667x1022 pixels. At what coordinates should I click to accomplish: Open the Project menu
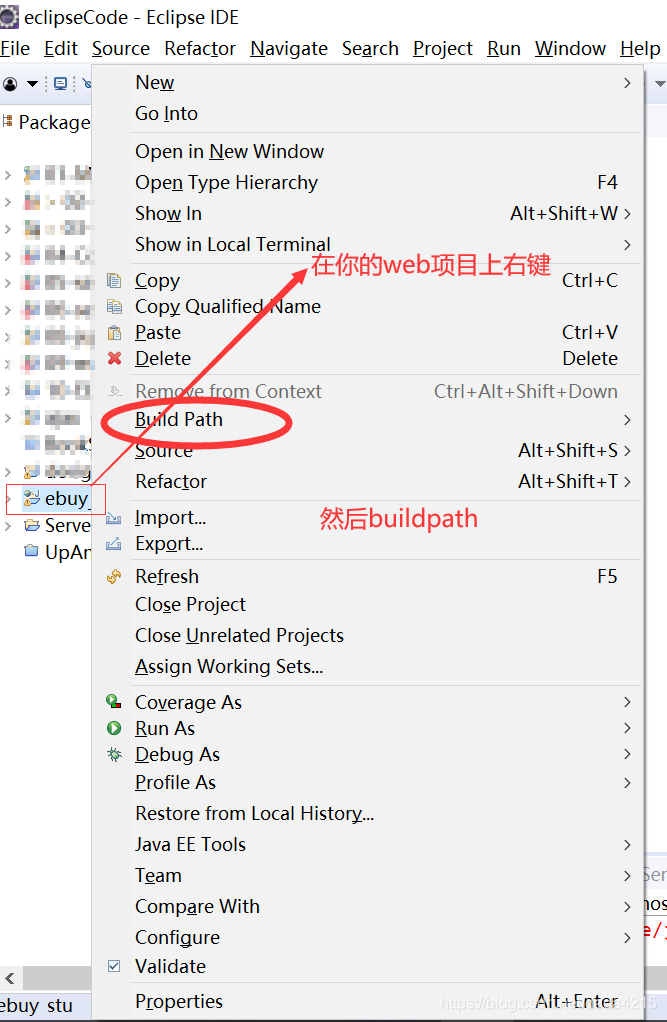click(443, 49)
